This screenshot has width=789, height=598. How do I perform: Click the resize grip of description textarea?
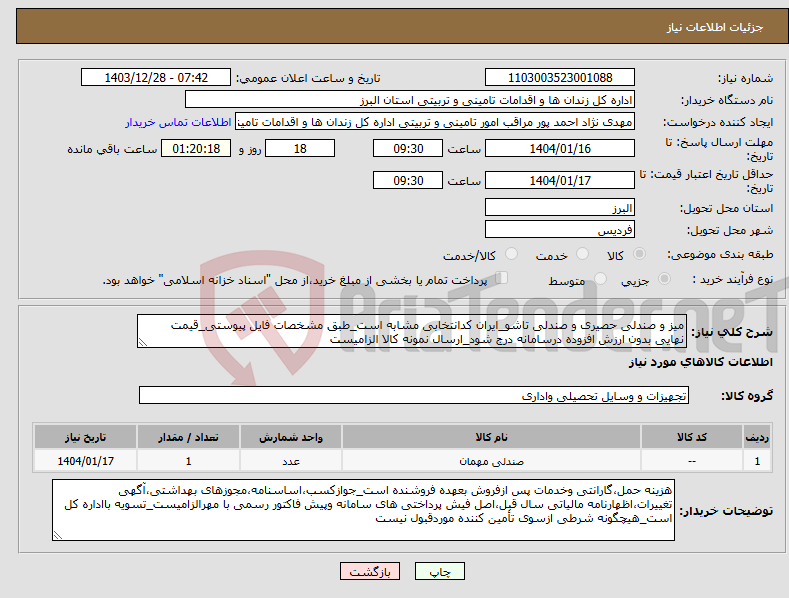[143, 342]
